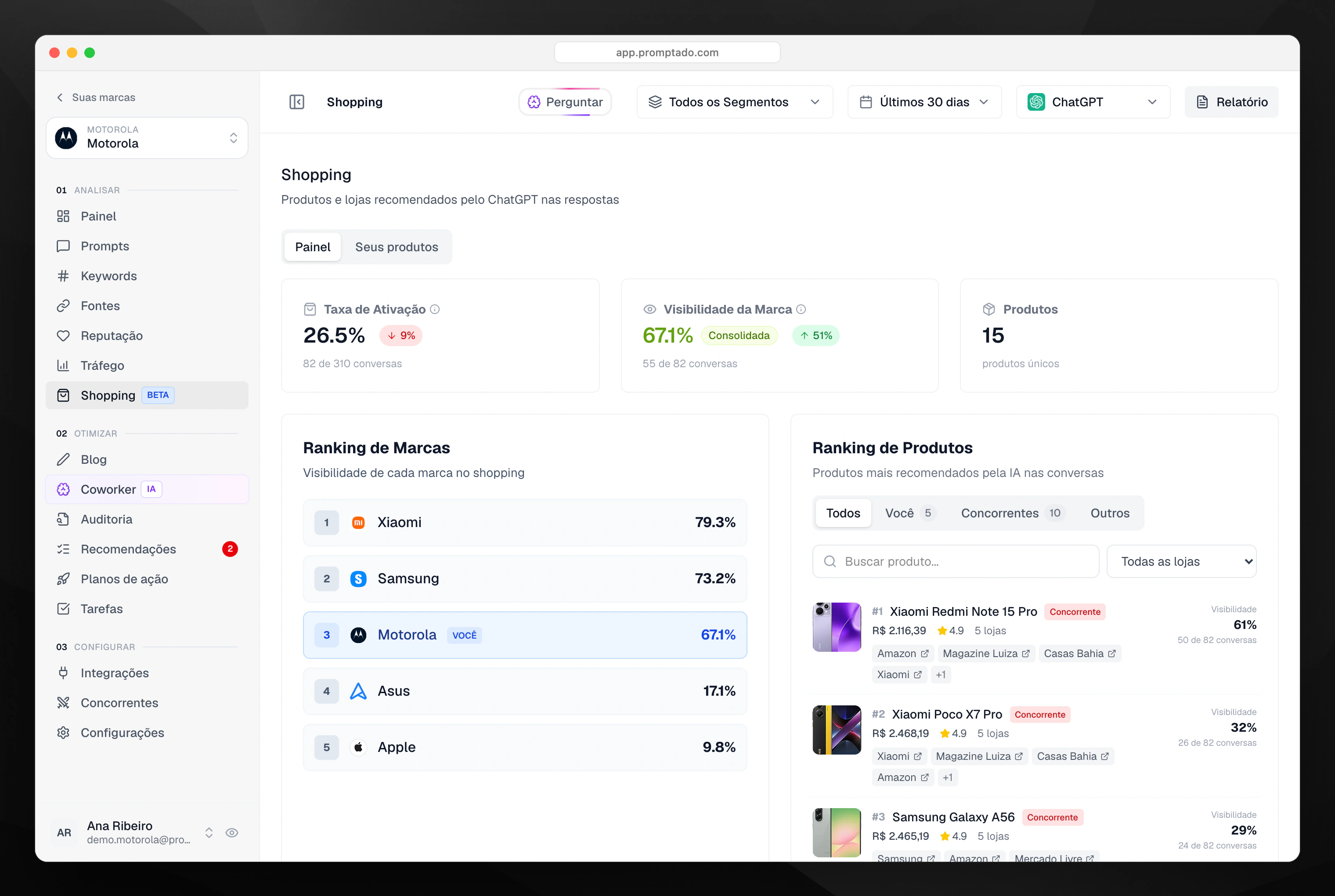Click the Relatório button
The width and height of the screenshot is (1335, 896).
[x=1232, y=102]
